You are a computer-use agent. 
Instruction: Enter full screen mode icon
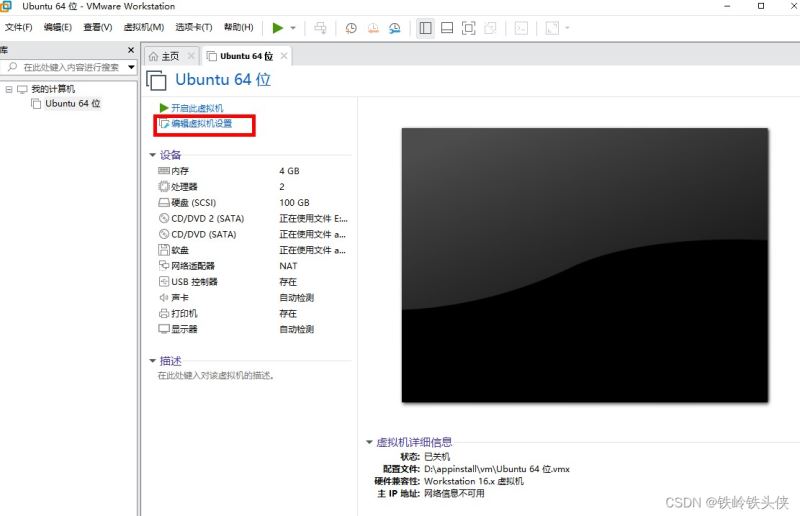[468, 28]
